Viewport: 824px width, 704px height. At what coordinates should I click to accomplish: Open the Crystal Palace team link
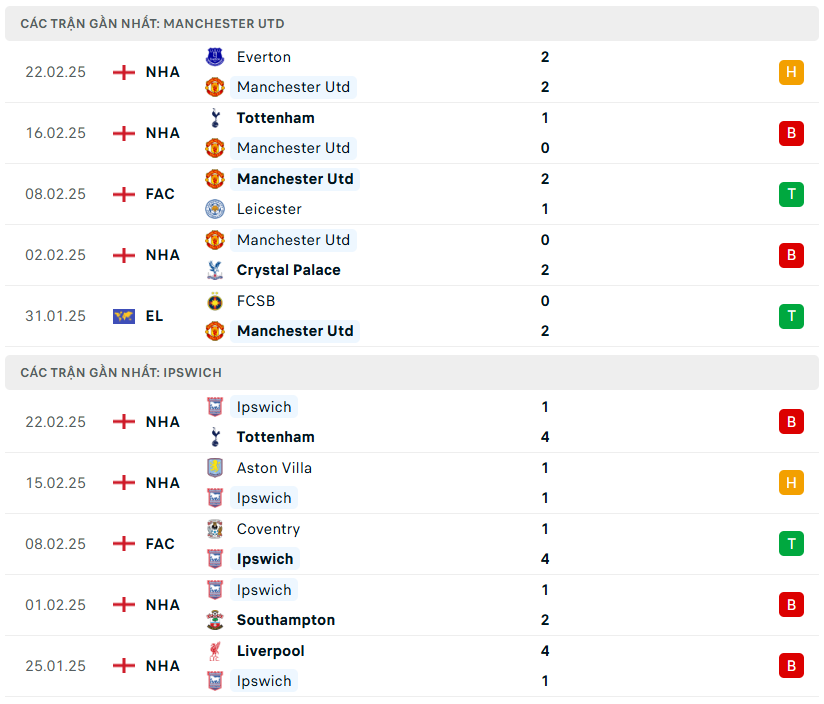click(x=288, y=270)
